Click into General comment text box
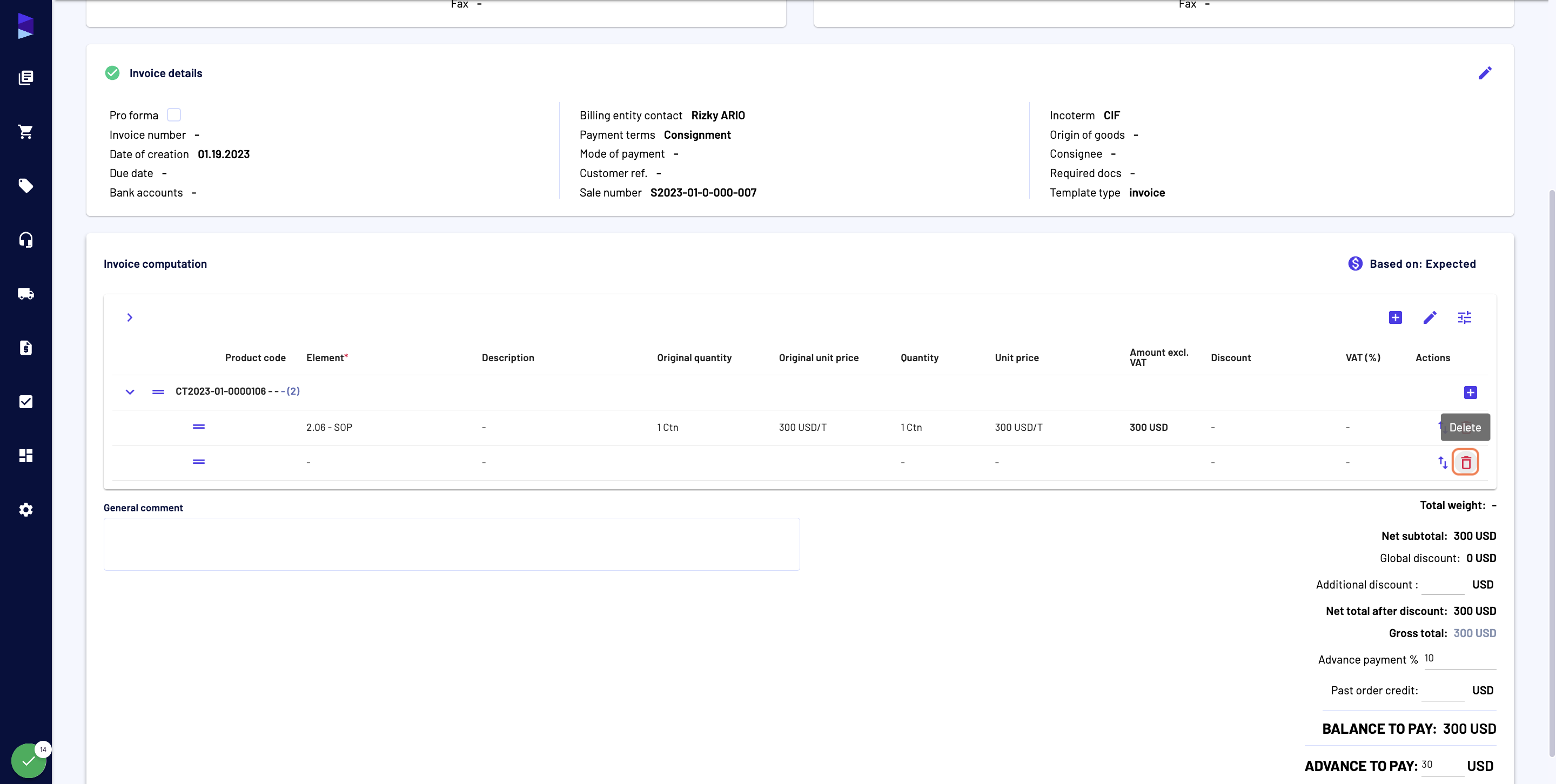 click(x=451, y=544)
